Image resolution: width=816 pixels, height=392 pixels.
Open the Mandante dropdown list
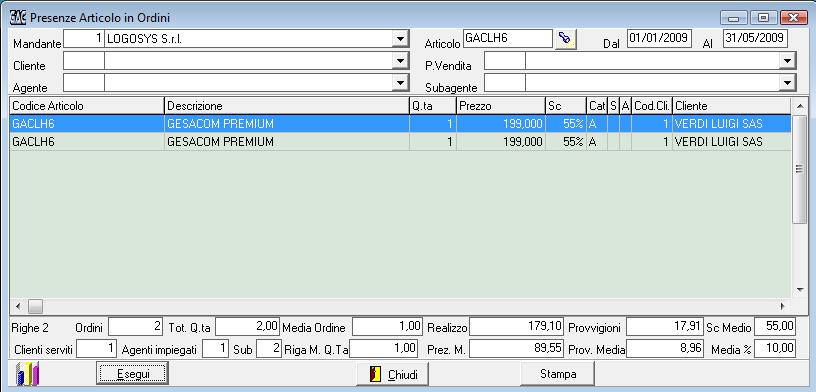pos(400,39)
